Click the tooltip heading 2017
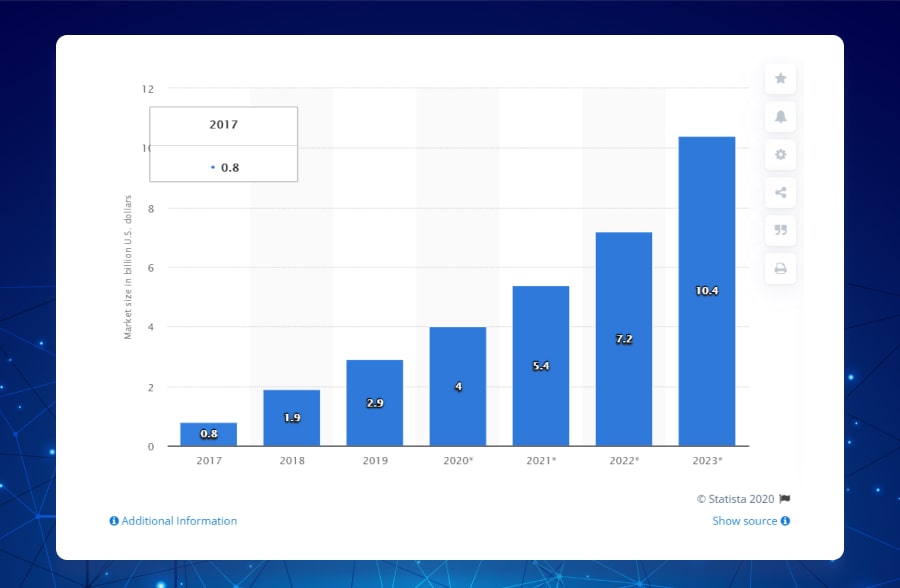This screenshot has width=900, height=588. point(223,125)
